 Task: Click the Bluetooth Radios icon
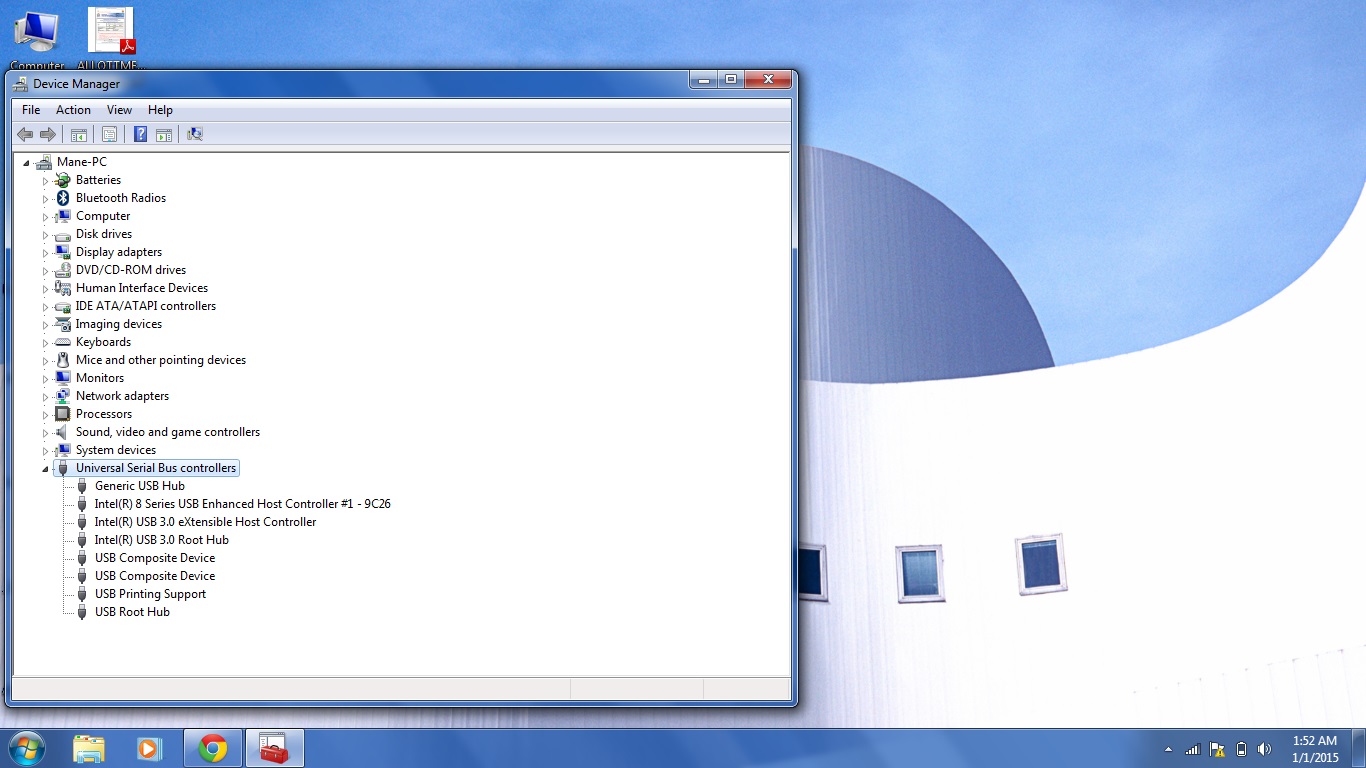63,198
